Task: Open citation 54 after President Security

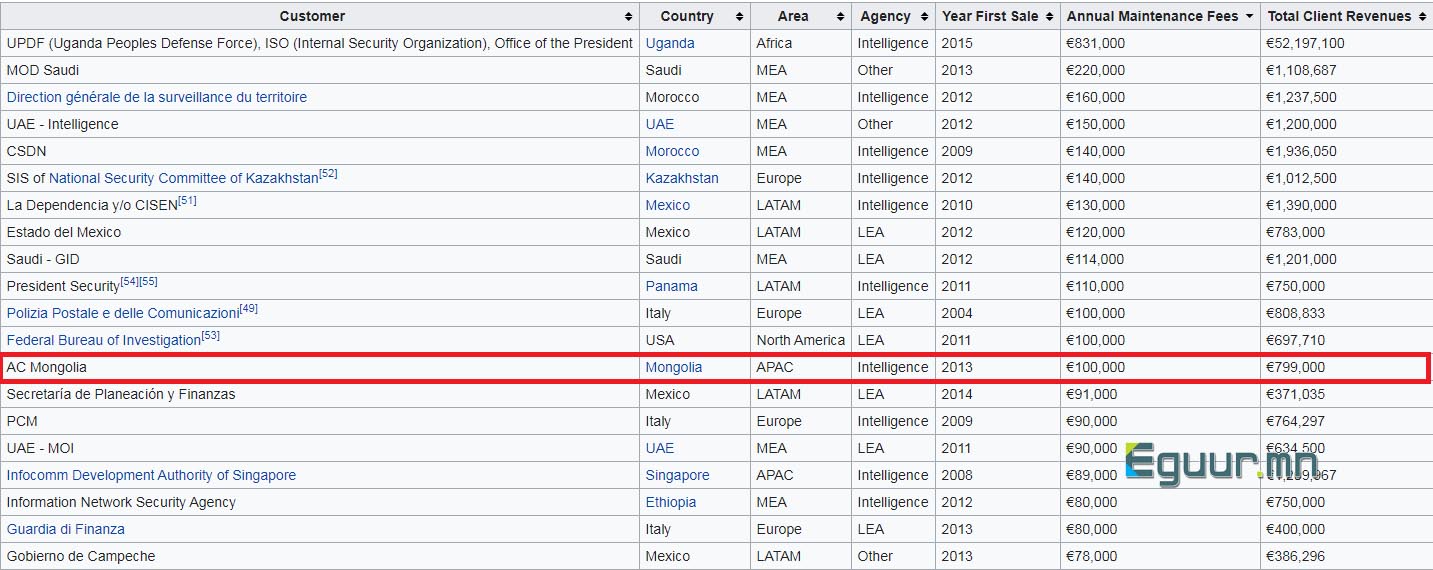Action: pyautogui.click(x=129, y=282)
